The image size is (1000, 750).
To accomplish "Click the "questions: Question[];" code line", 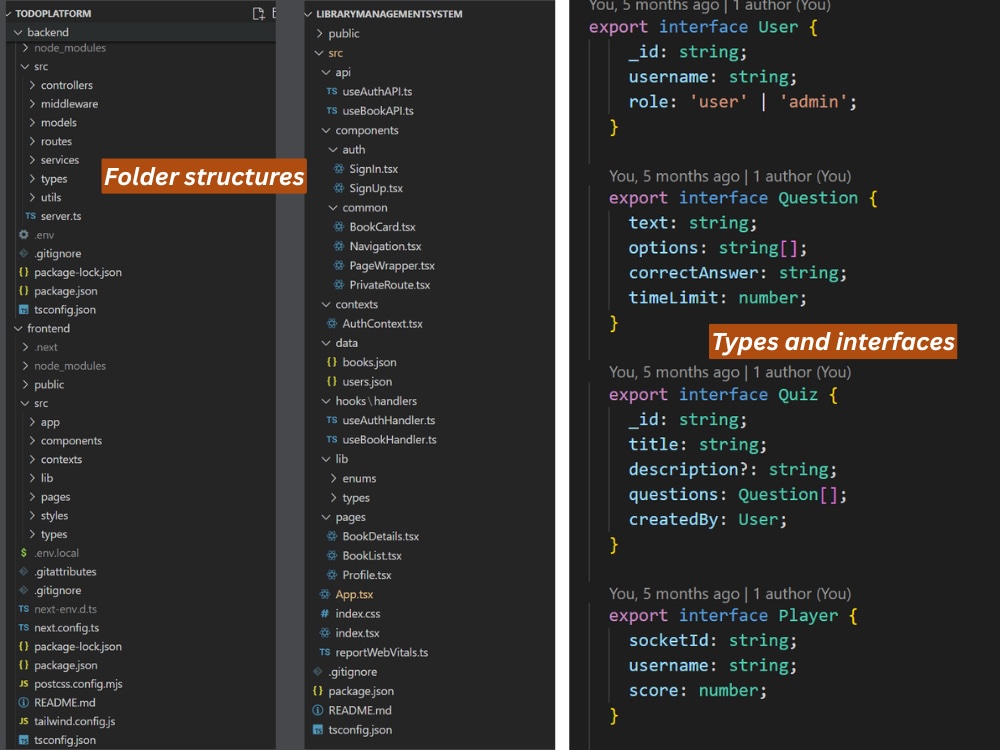I will click(x=738, y=495).
